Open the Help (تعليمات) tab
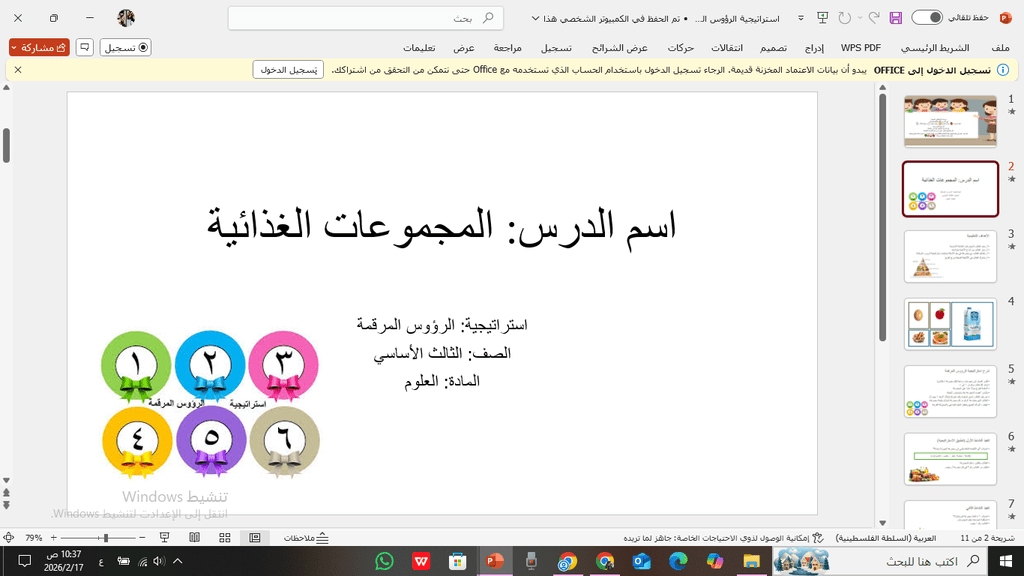Screen dimensions: 1024x576 tap(419, 48)
